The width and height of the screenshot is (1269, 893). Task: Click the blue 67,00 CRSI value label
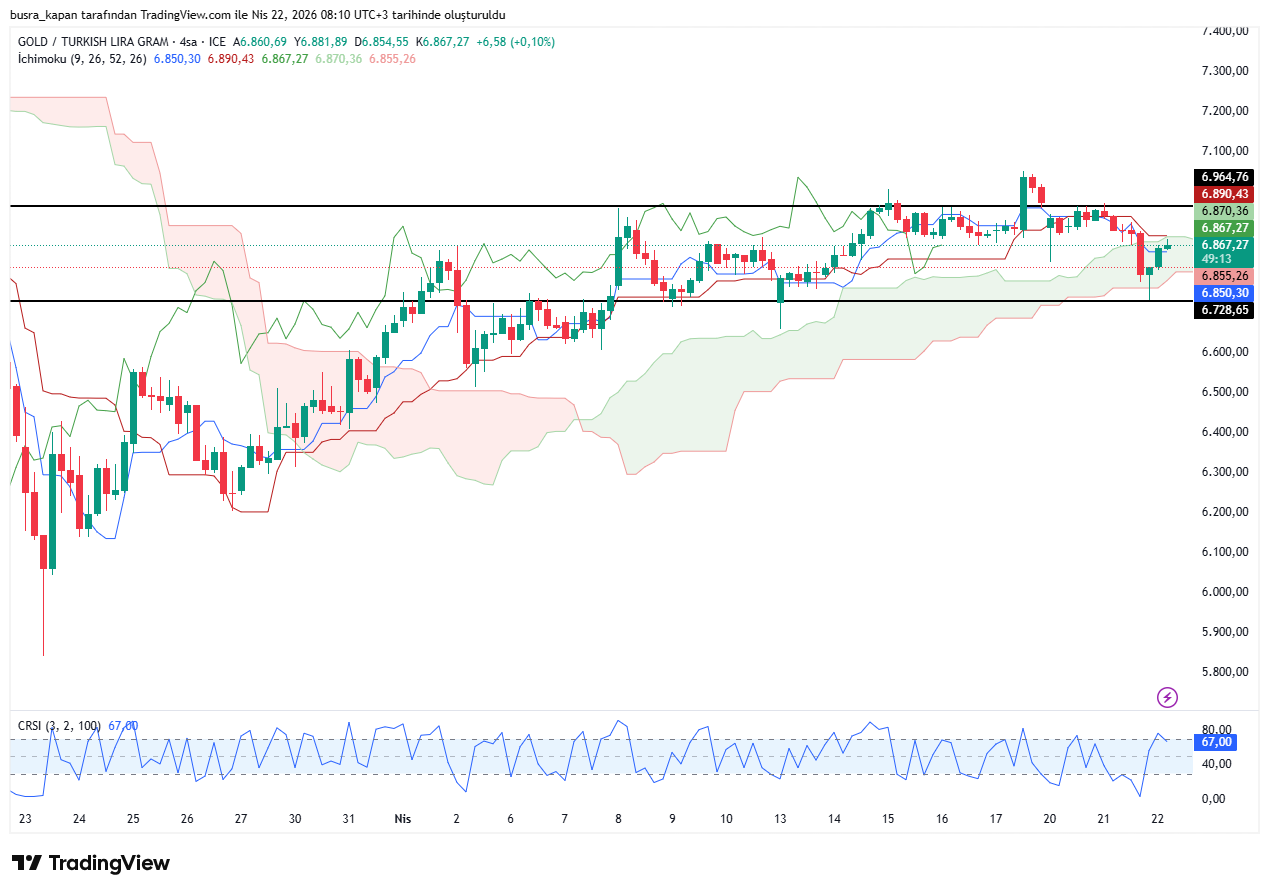[x=1215, y=742]
